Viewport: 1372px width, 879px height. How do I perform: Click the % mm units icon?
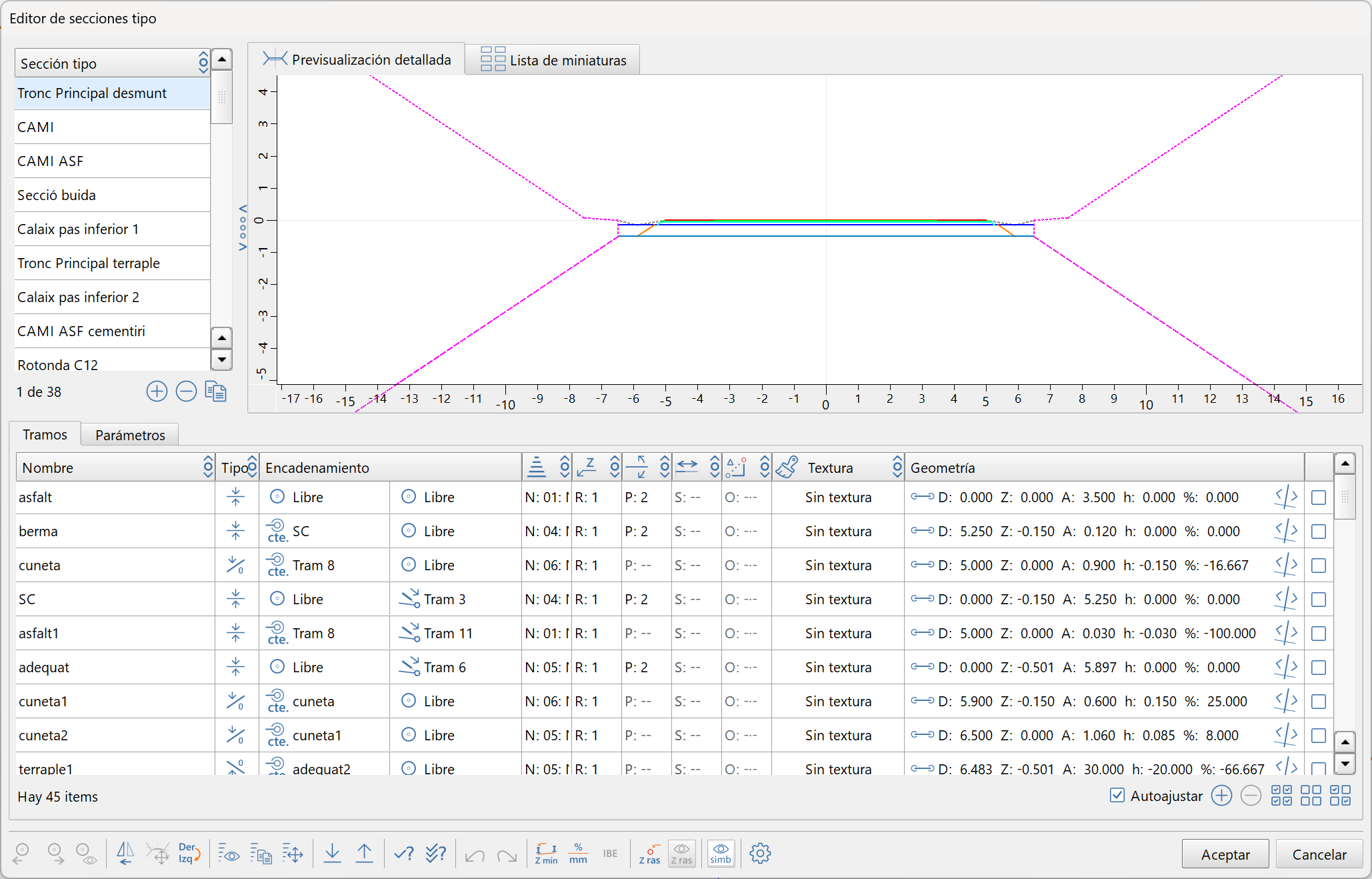(x=578, y=853)
